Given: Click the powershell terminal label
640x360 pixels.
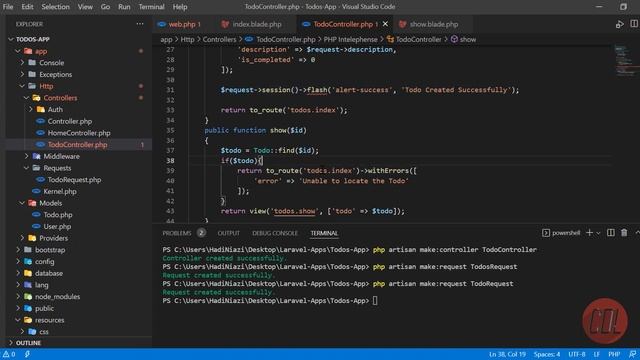Looking at the screenshot, I should coord(561,233).
